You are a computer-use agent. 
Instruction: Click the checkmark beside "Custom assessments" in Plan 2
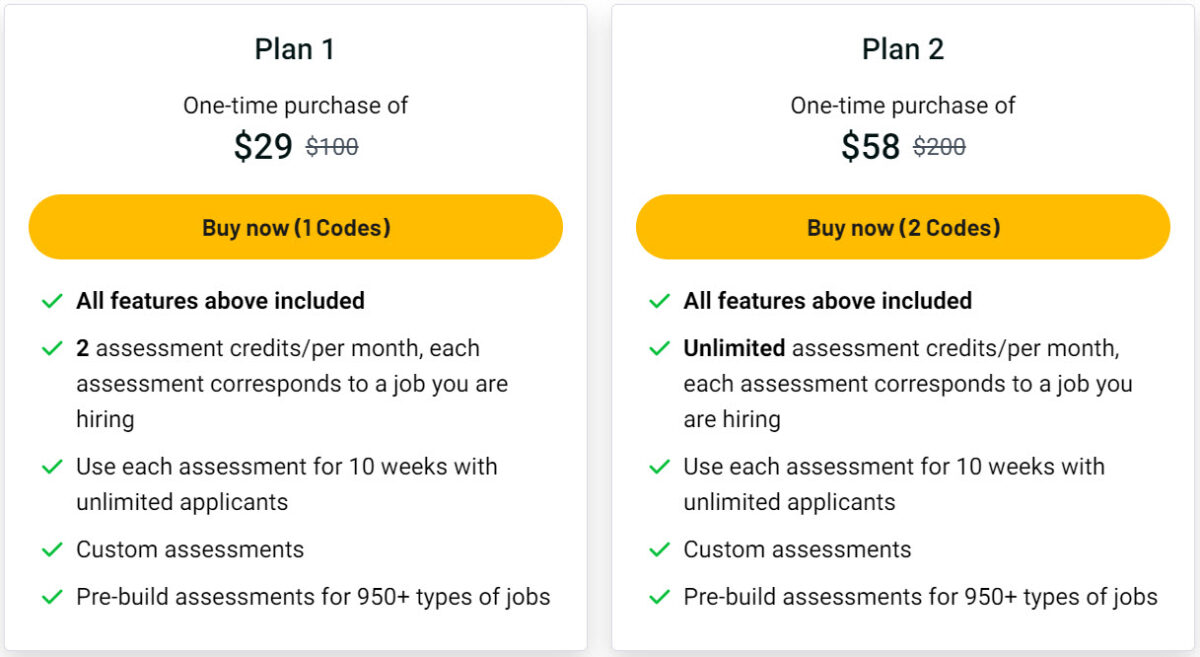[659, 549]
